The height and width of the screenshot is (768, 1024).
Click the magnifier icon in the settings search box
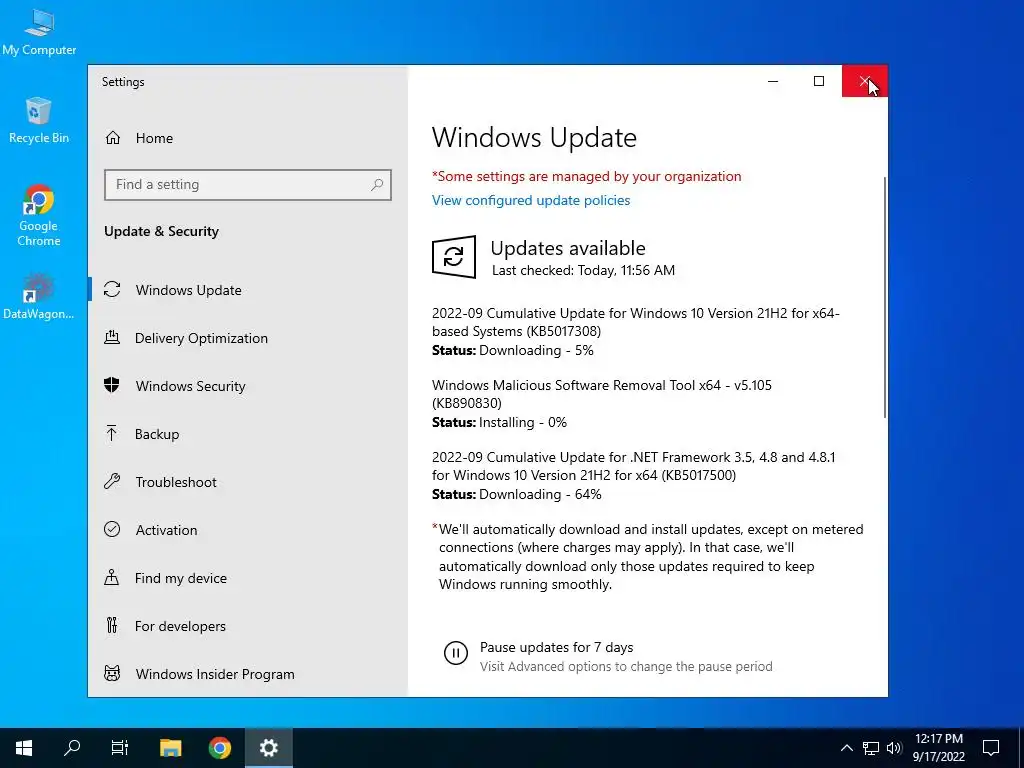pos(377,185)
